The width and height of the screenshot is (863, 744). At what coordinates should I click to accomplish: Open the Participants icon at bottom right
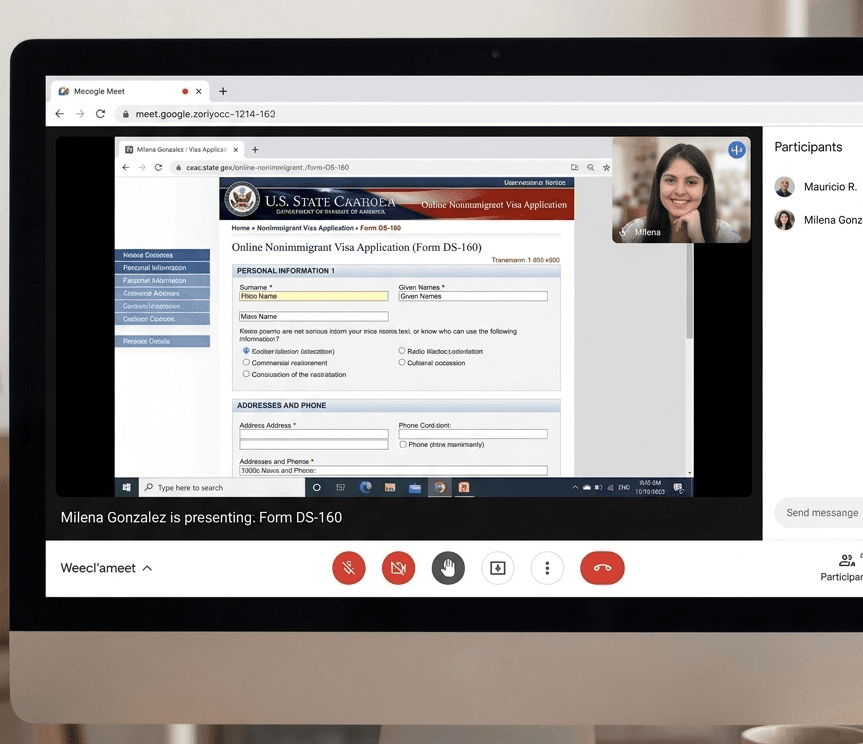846,560
